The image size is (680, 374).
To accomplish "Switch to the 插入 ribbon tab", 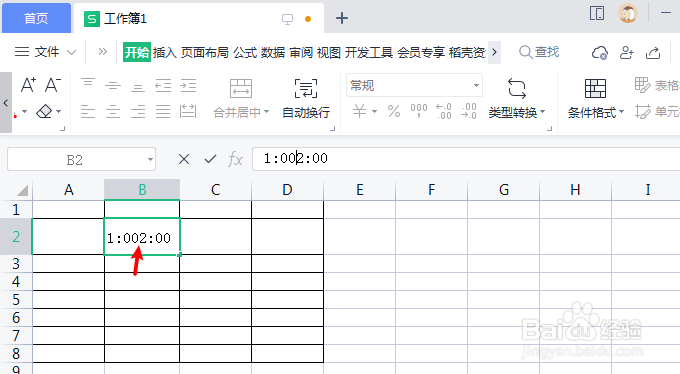I will 165,52.
